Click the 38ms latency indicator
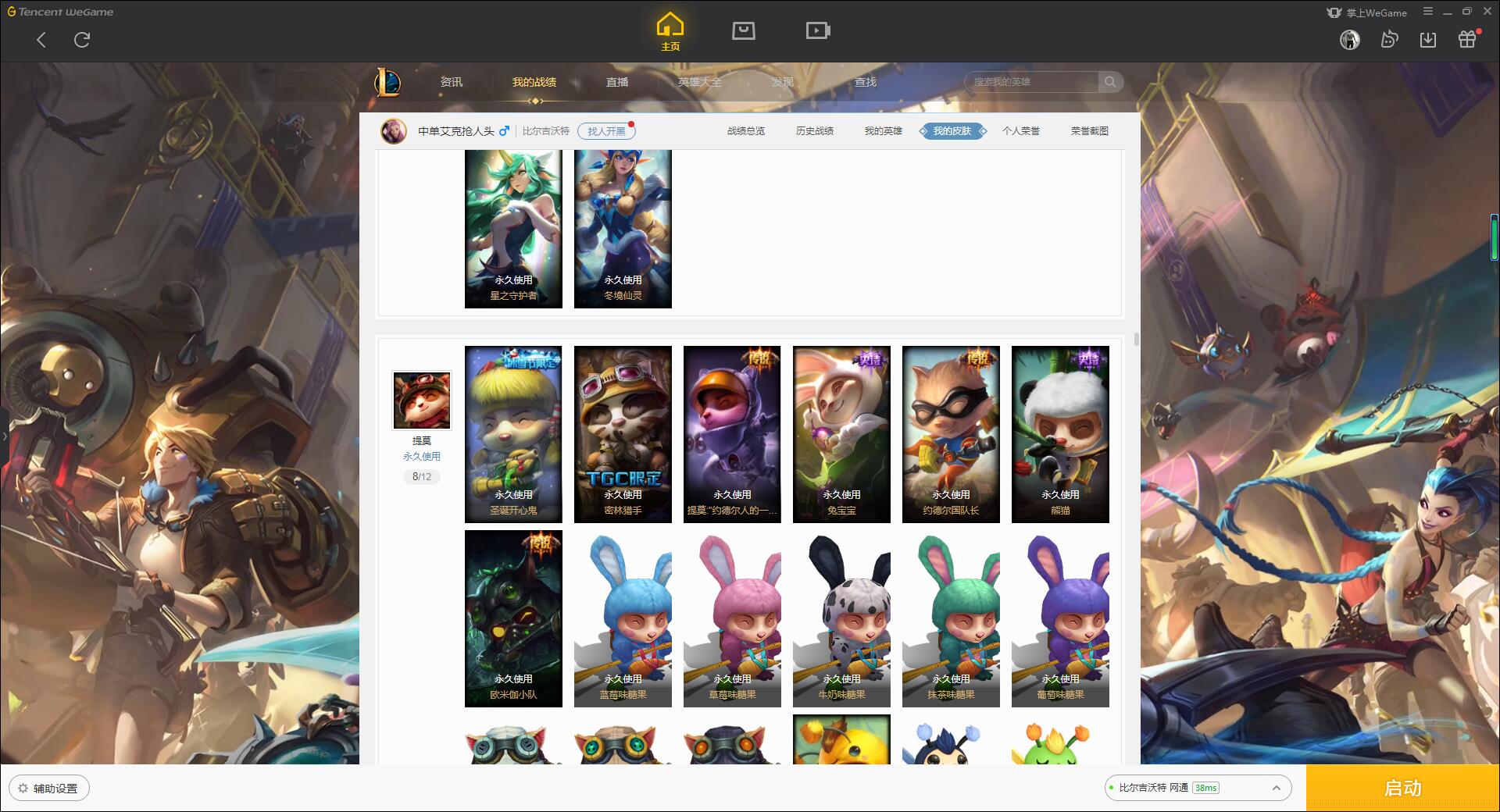Viewport: 1500px width, 812px height. (1205, 788)
